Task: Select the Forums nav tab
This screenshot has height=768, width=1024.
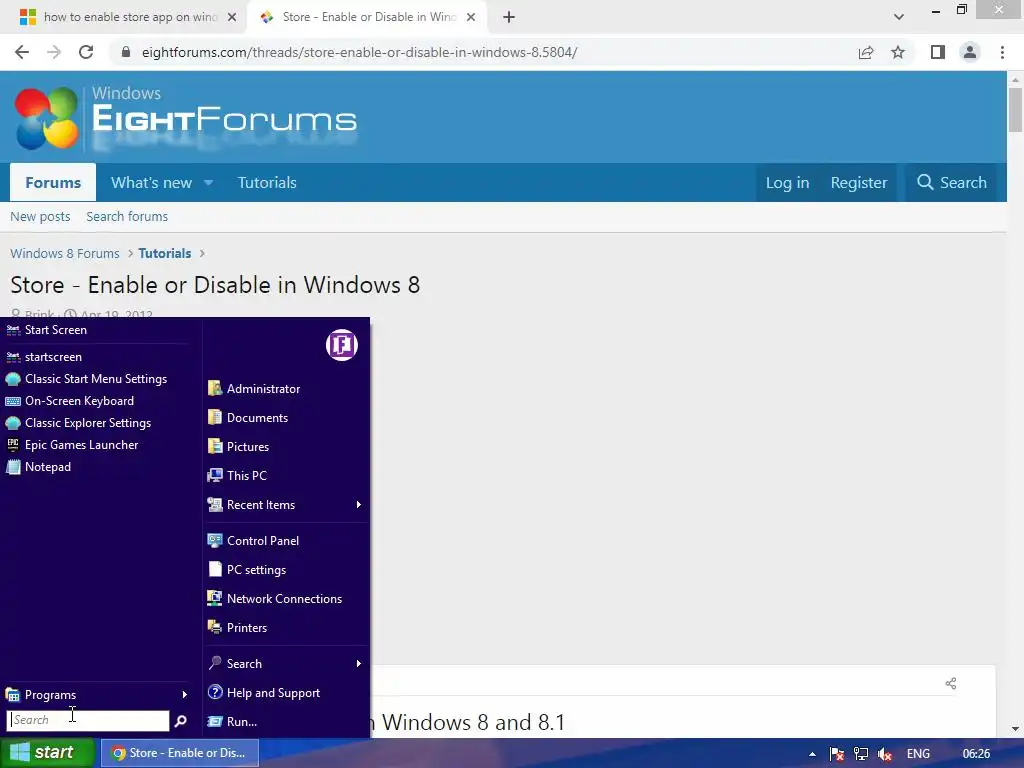Action: click(53, 182)
